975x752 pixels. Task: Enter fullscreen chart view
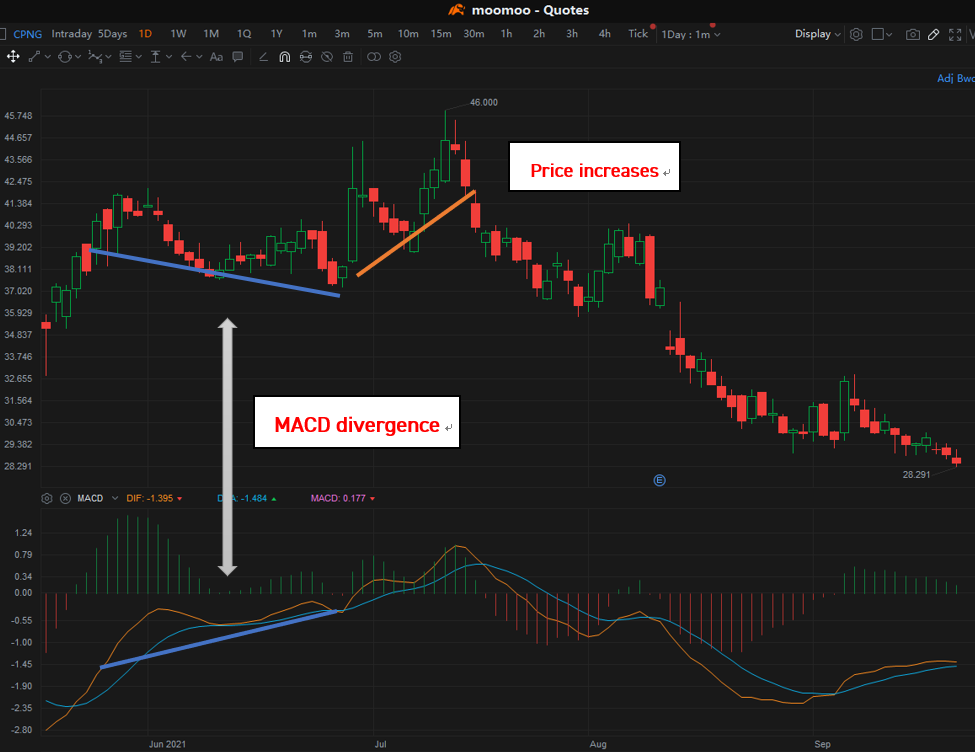954,34
